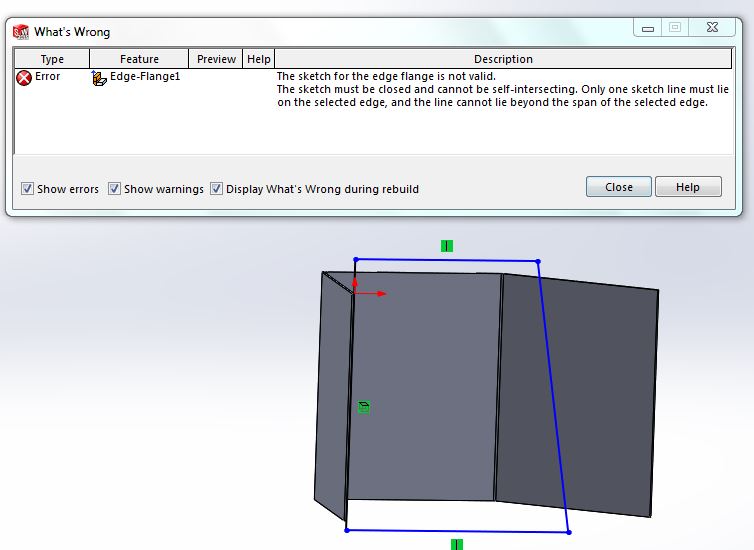Open Help using the dialog Help button
754x550 pixels.
[688, 187]
